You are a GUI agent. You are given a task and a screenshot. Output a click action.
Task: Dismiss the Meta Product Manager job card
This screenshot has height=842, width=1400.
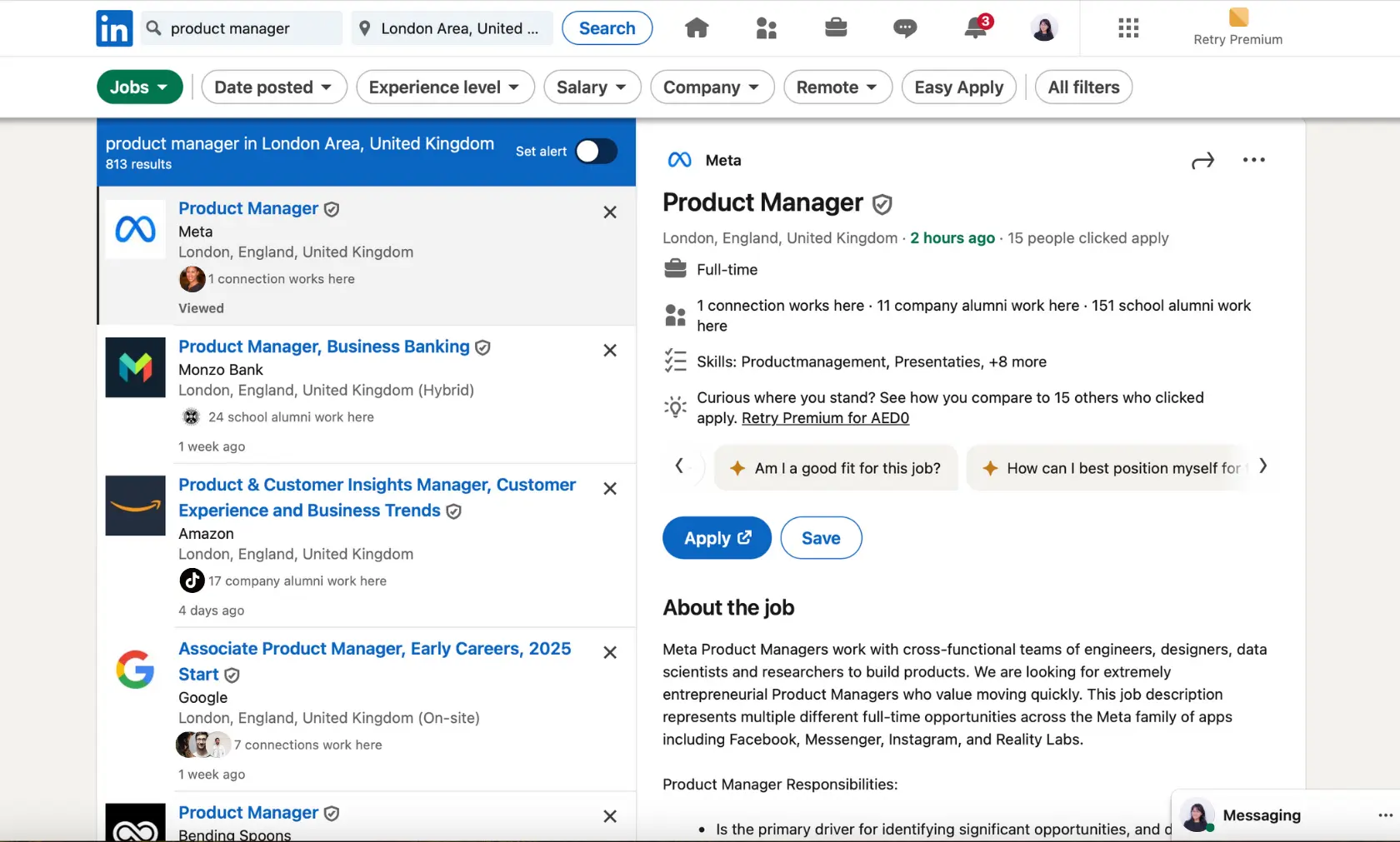[610, 212]
